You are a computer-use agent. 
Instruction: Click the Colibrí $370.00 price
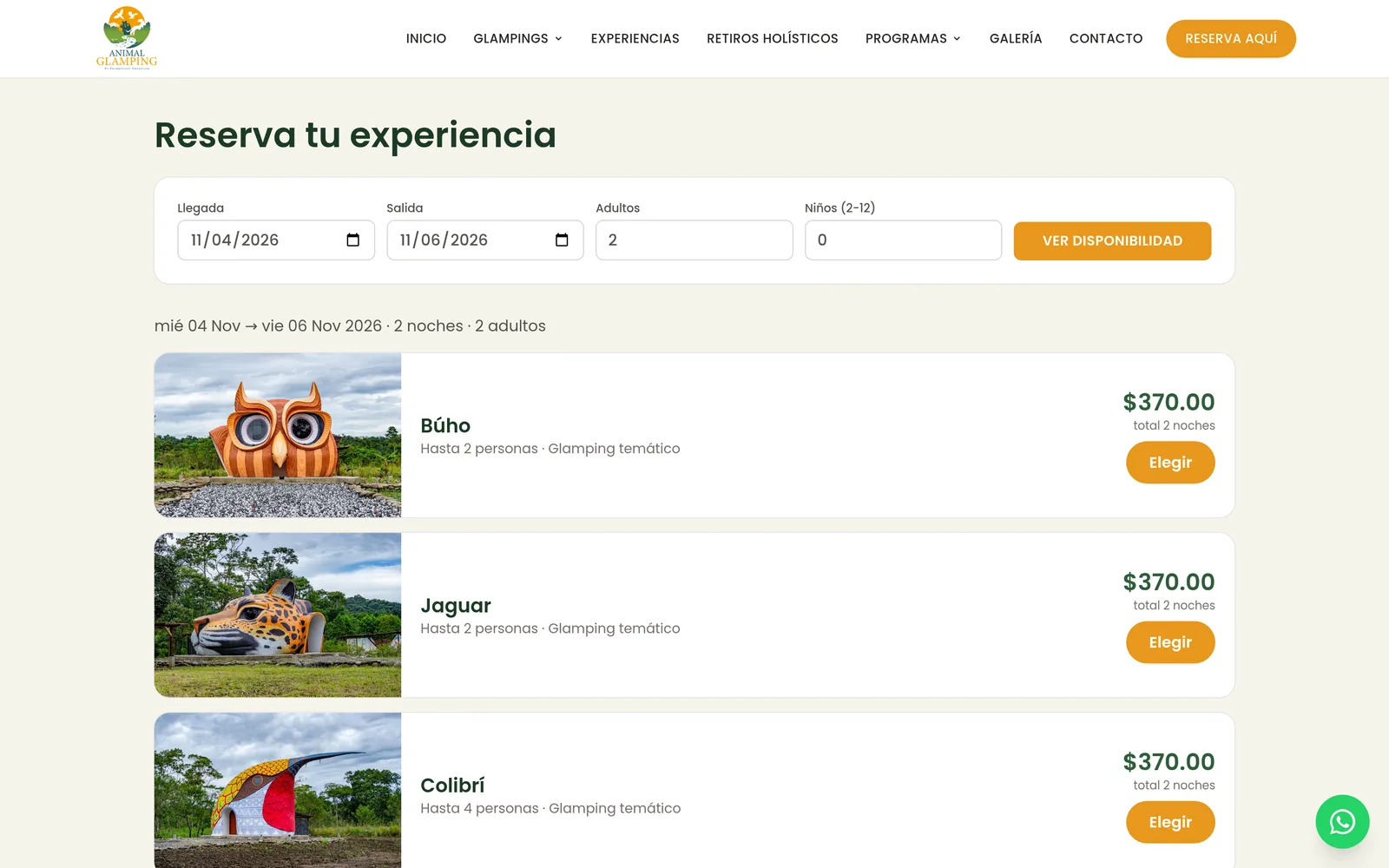click(1168, 761)
